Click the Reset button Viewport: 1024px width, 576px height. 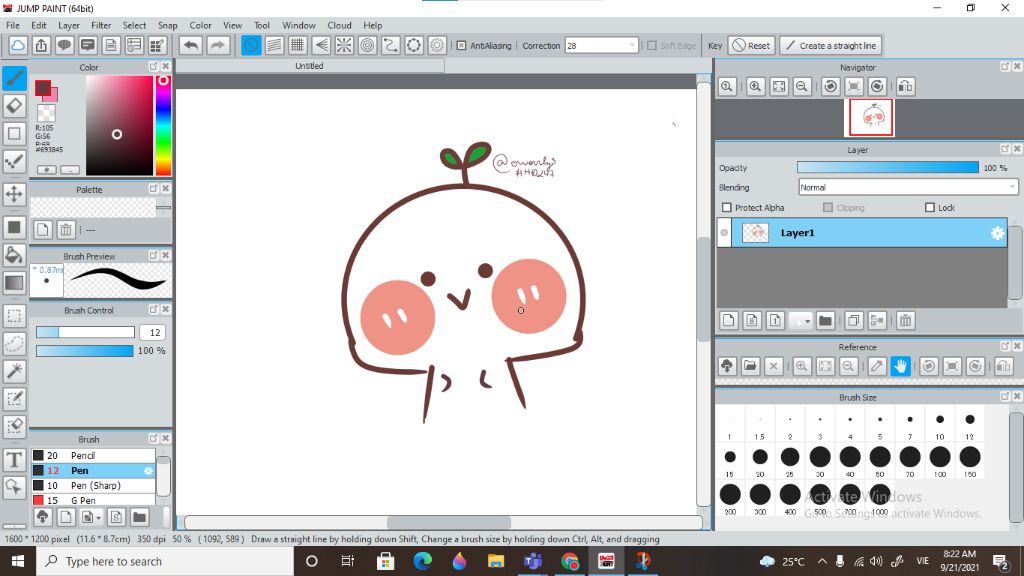pos(751,46)
